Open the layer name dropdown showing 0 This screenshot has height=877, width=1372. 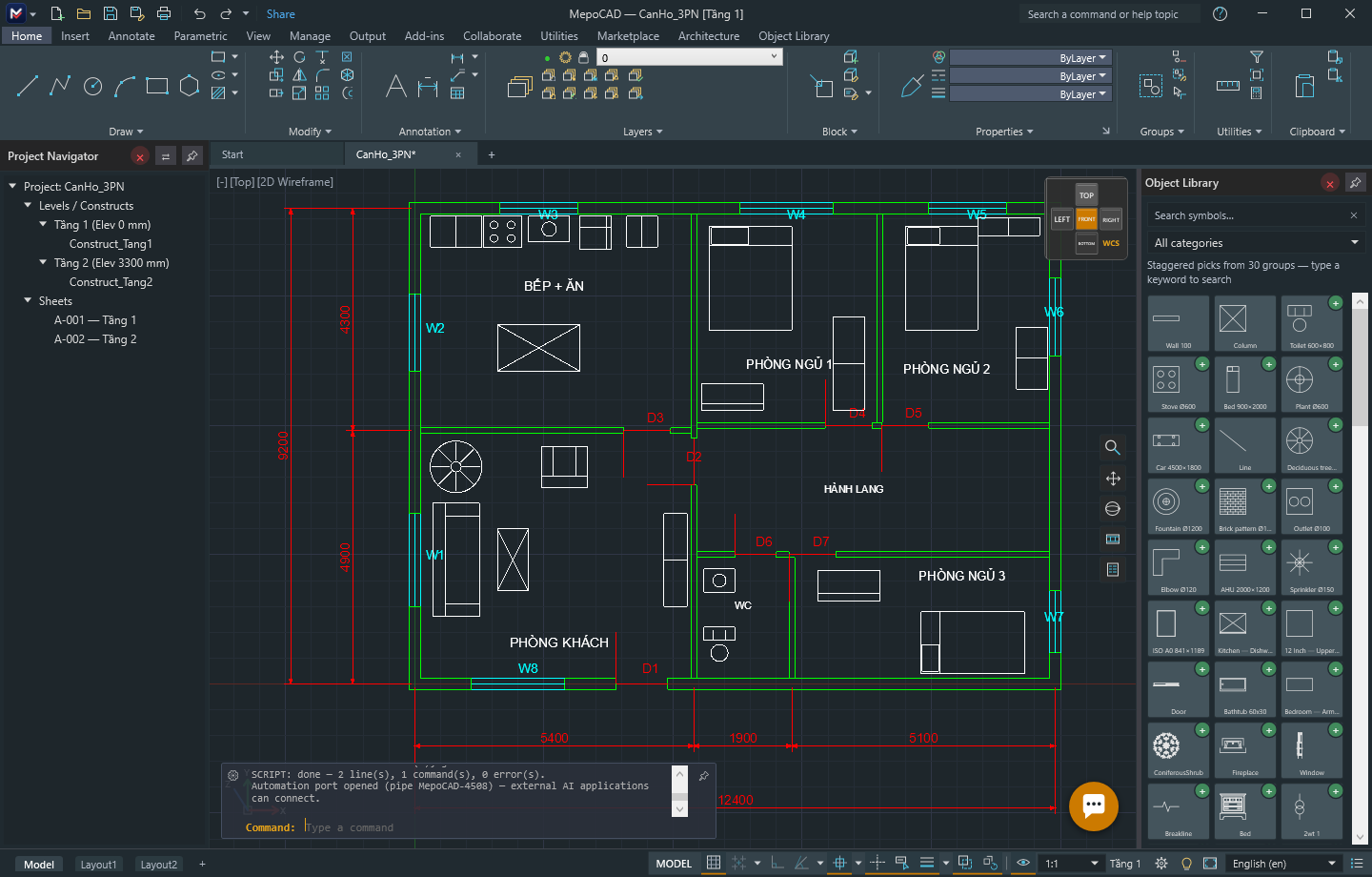pos(691,57)
